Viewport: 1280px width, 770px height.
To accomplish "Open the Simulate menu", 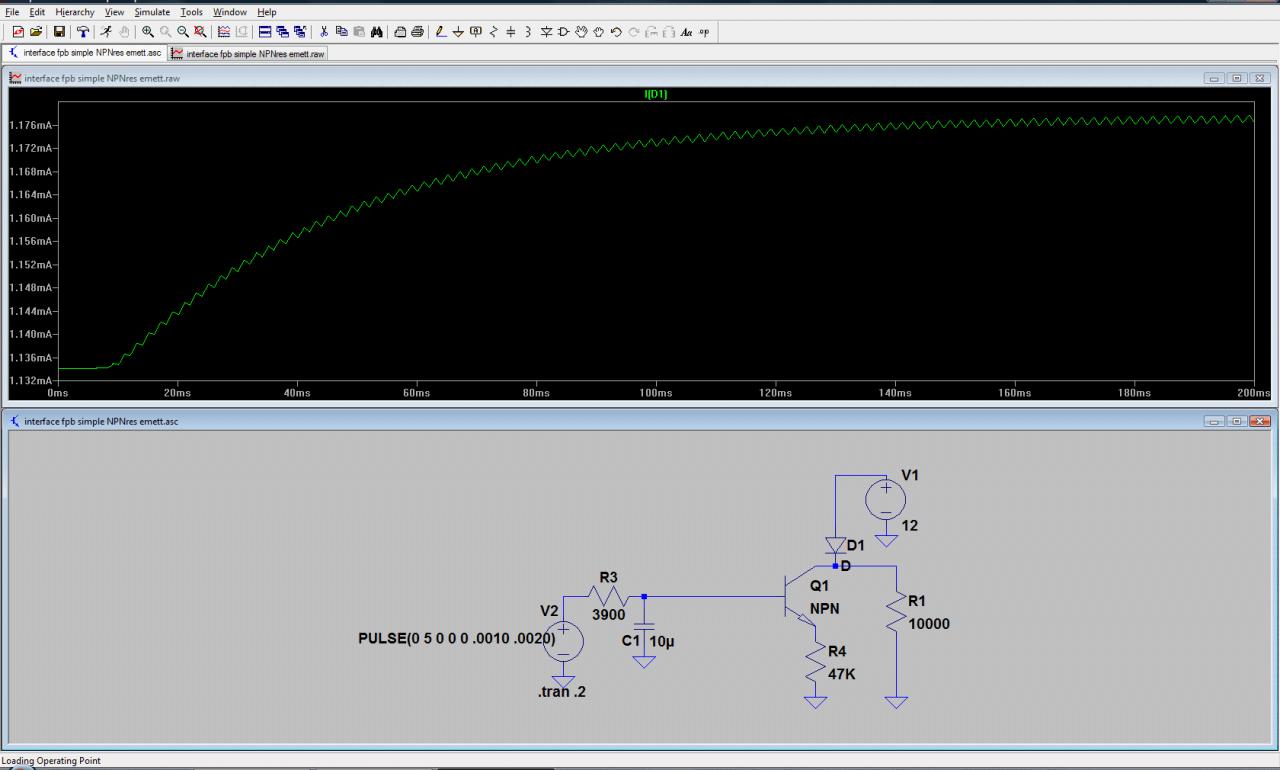I will pyautogui.click(x=152, y=12).
